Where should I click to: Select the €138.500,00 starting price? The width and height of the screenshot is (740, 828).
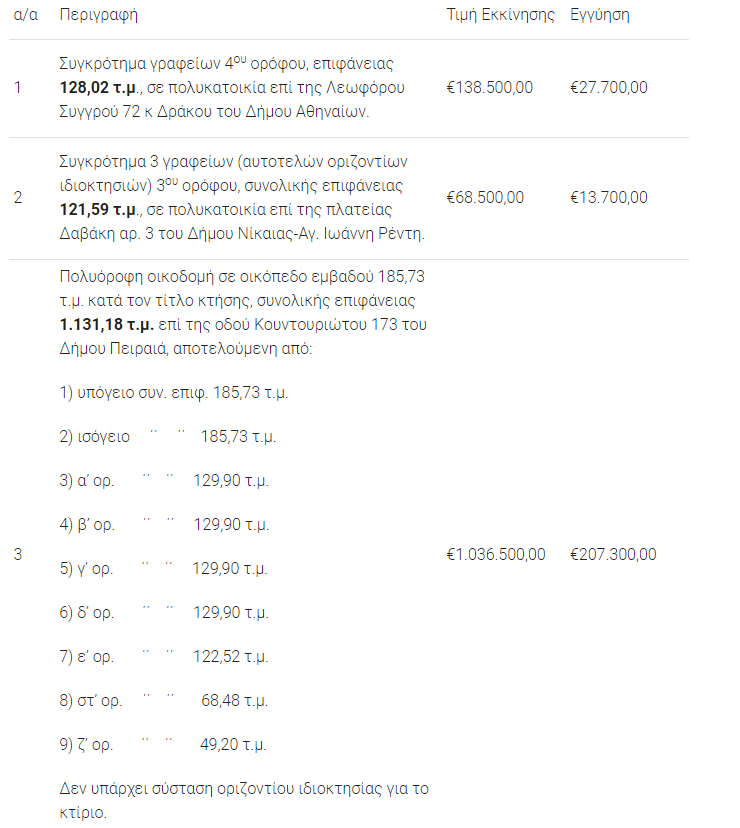[490, 88]
